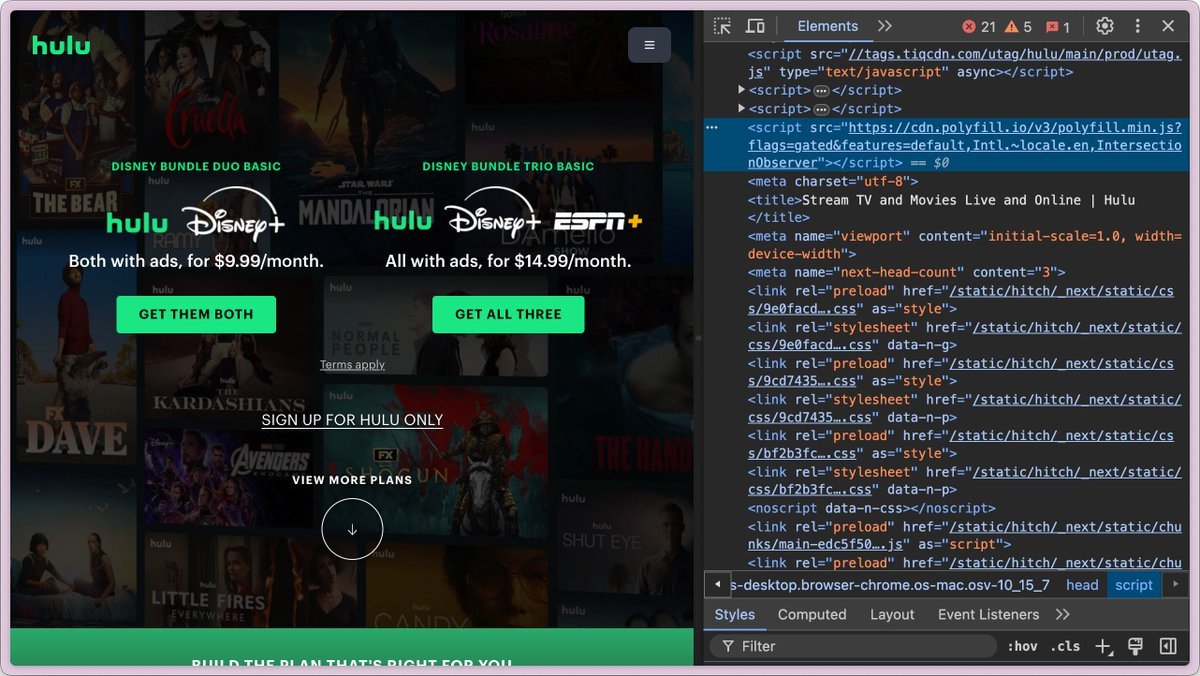
Task: Open the rendering emulation paintbrush icon
Action: (1135, 647)
